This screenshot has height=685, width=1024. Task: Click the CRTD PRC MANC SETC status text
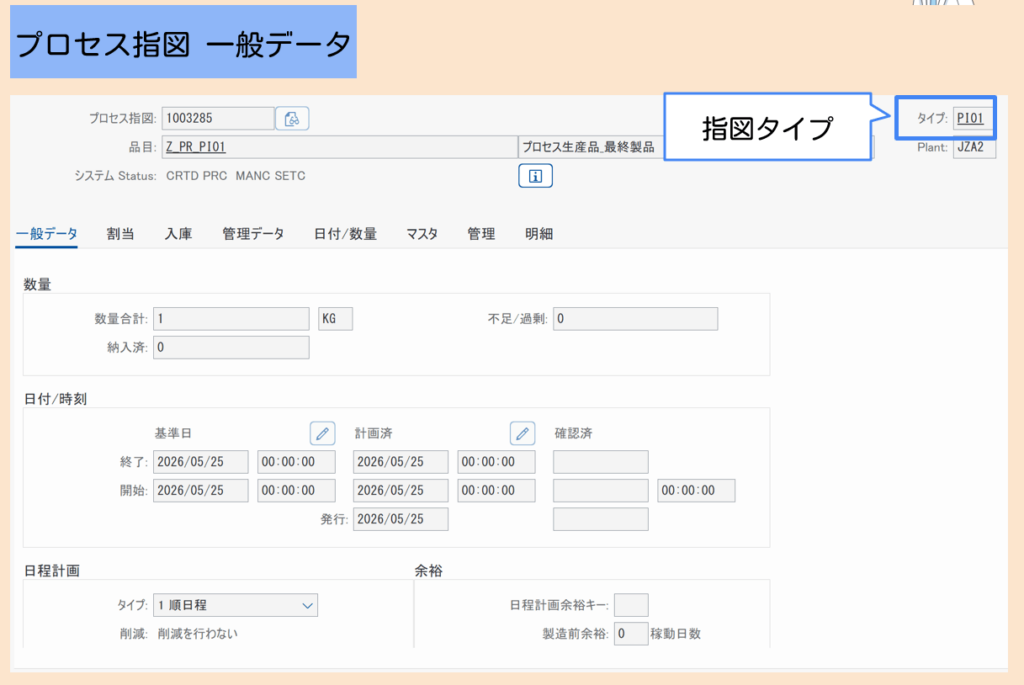tap(236, 176)
